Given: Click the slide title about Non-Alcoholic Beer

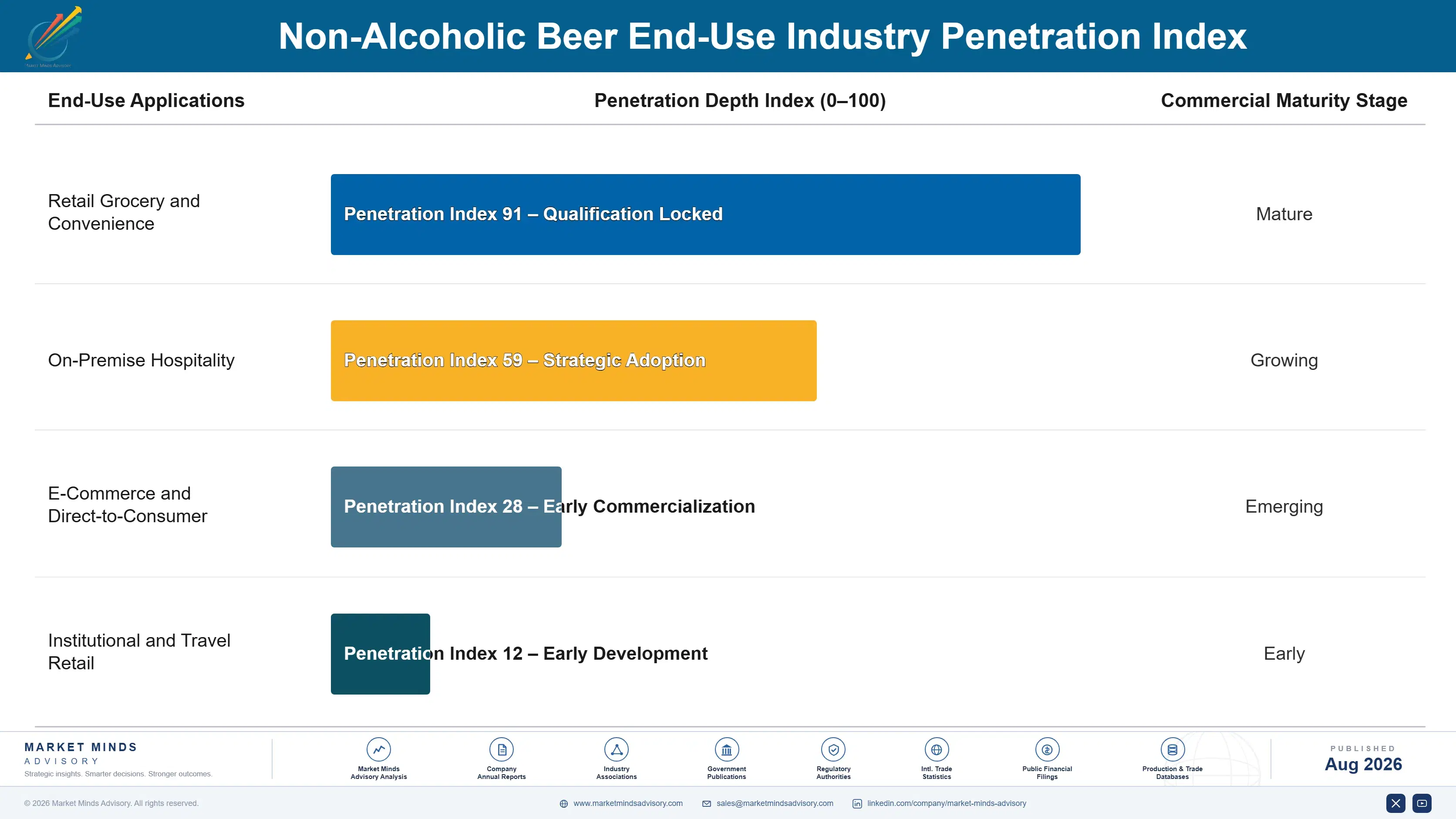Looking at the screenshot, I should (x=762, y=37).
